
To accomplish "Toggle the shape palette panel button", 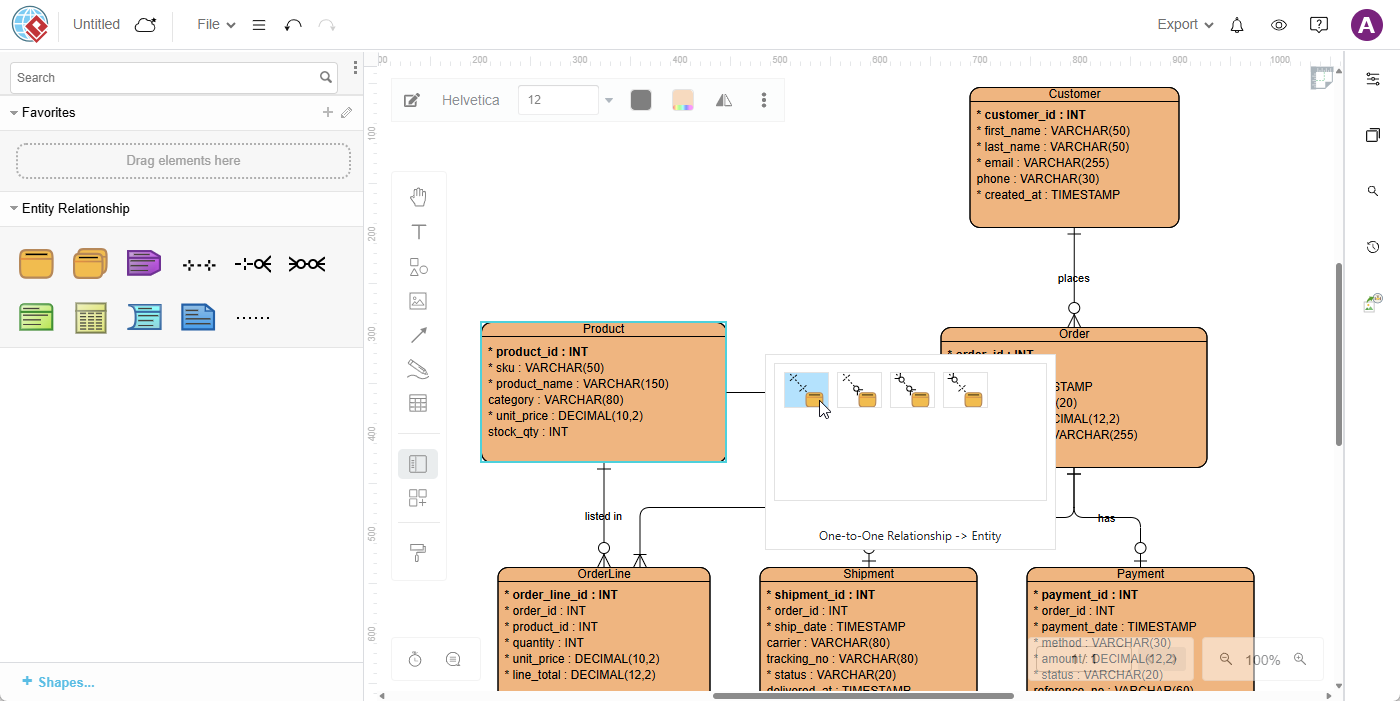I will tap(418, 464).
